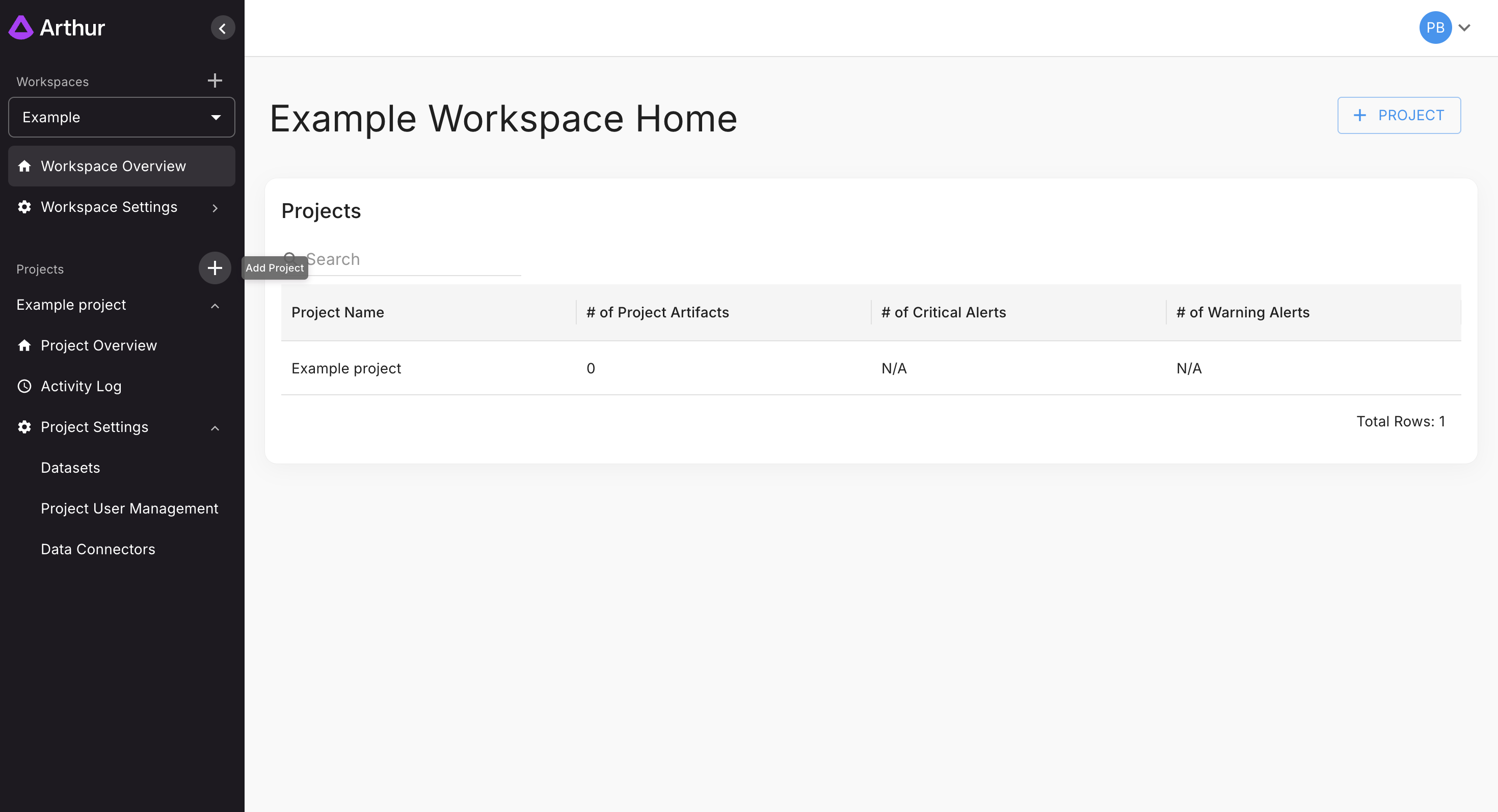Collapse the sidebar with the arrow button

coord(222,28)
